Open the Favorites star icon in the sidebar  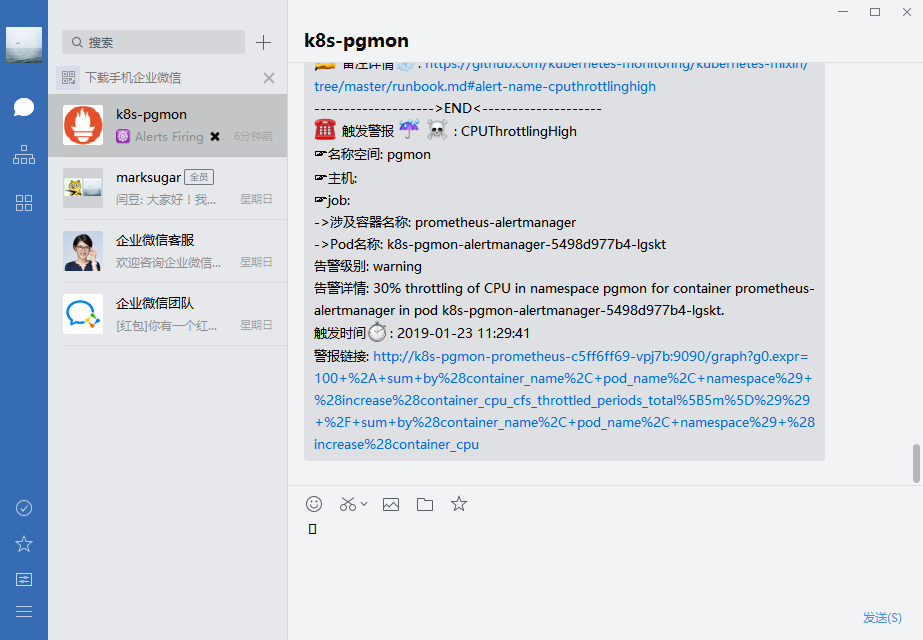24,543
